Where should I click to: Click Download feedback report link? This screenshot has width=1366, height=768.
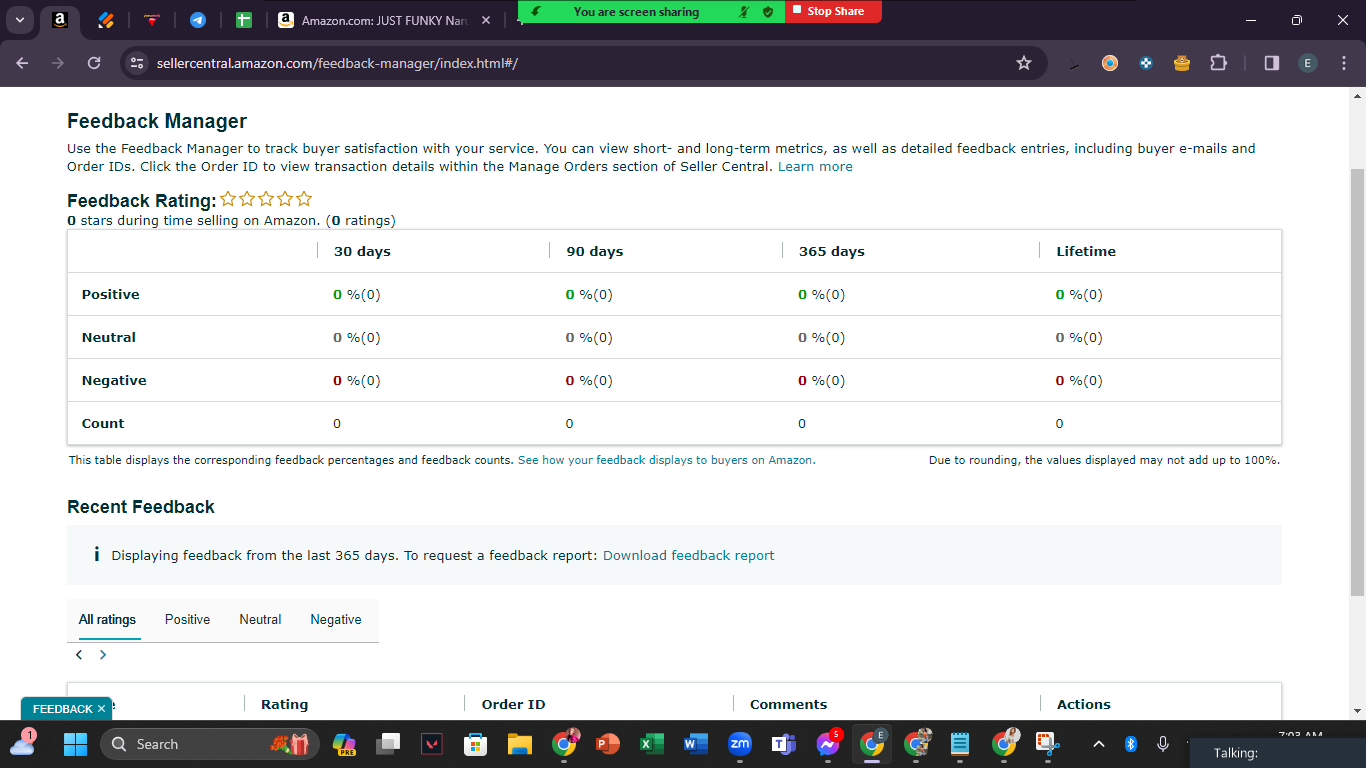(x=688, y=555)
